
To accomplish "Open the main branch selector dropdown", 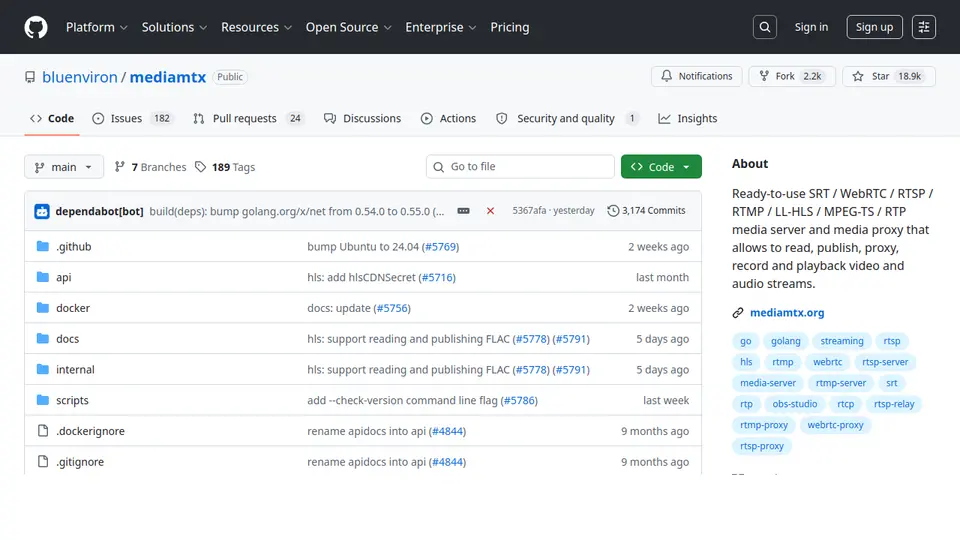I will point(64,167).
